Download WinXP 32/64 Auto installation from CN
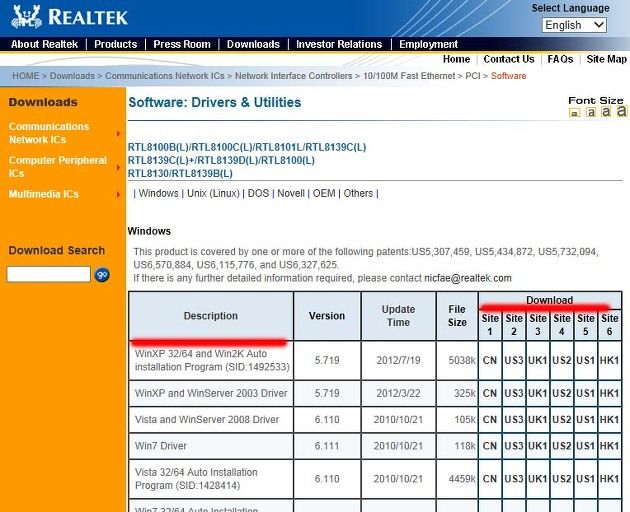The width and height of the screenshot is (630, 512). (x=490, y=360)
